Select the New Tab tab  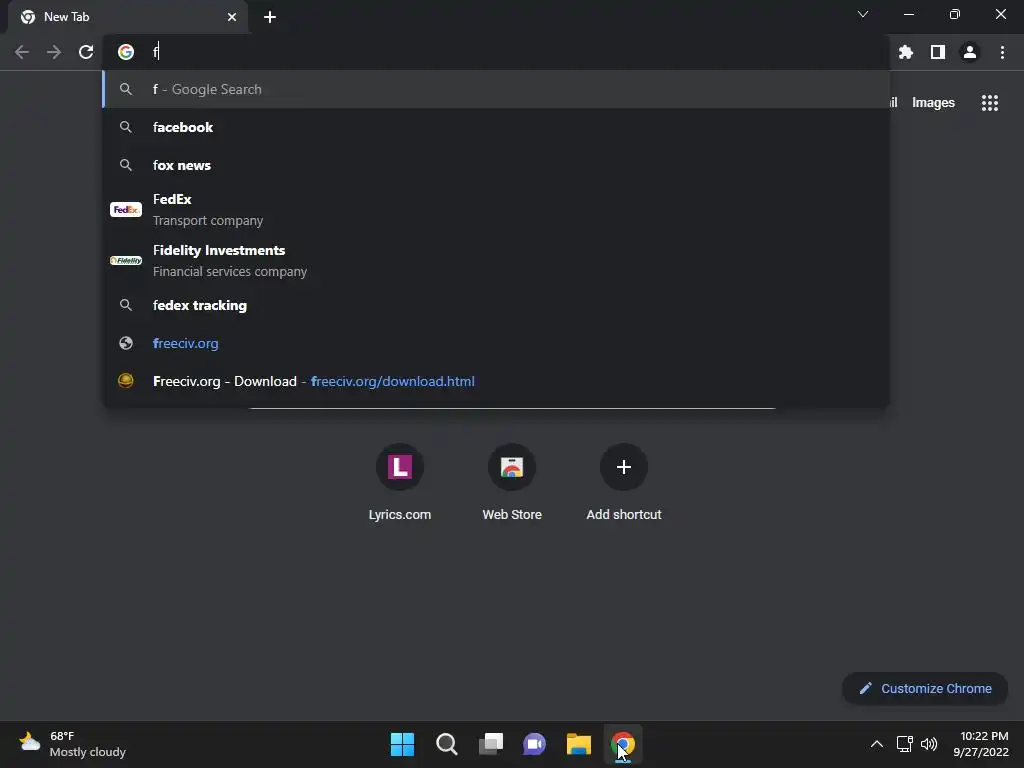pos(128,17)
